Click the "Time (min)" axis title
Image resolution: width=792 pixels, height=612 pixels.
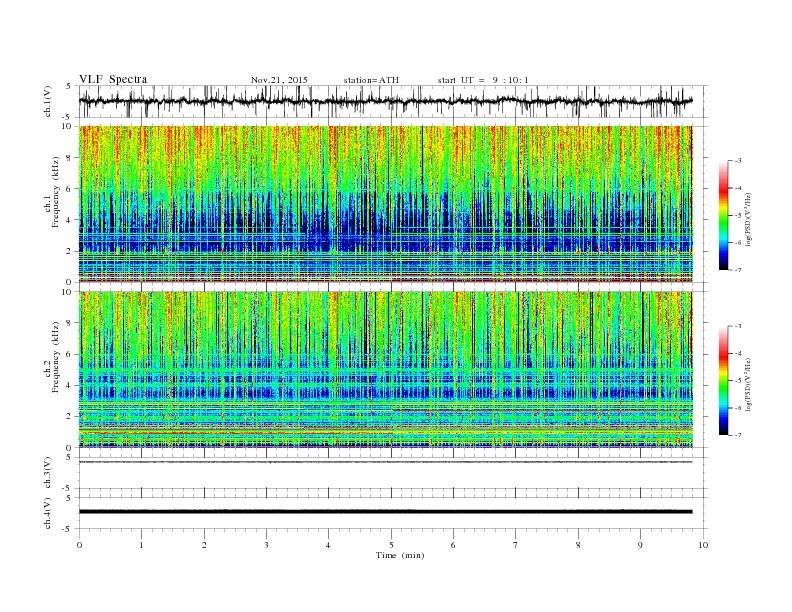pos(400,555)
